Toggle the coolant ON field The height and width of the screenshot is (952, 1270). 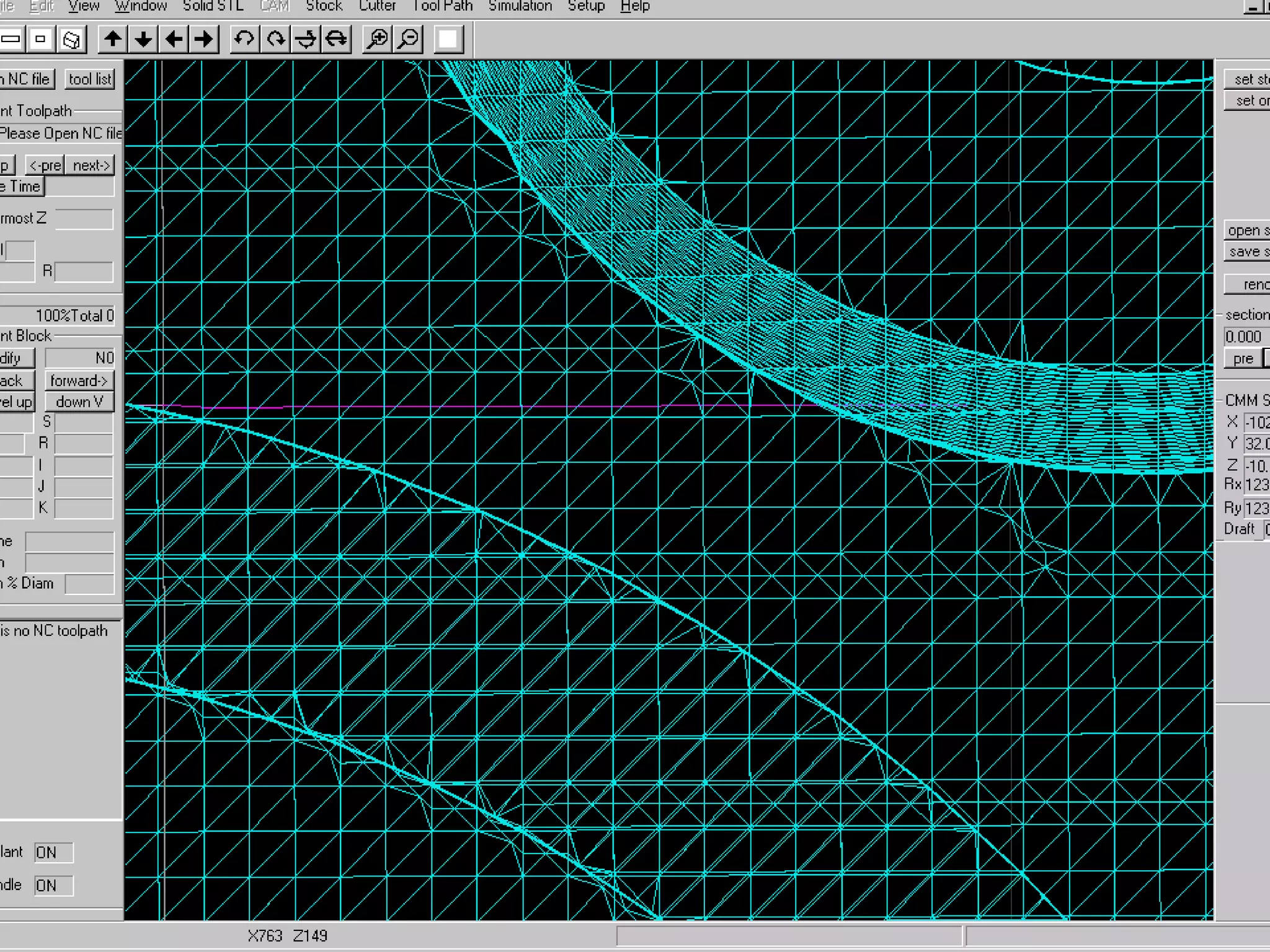pos(53,852)
